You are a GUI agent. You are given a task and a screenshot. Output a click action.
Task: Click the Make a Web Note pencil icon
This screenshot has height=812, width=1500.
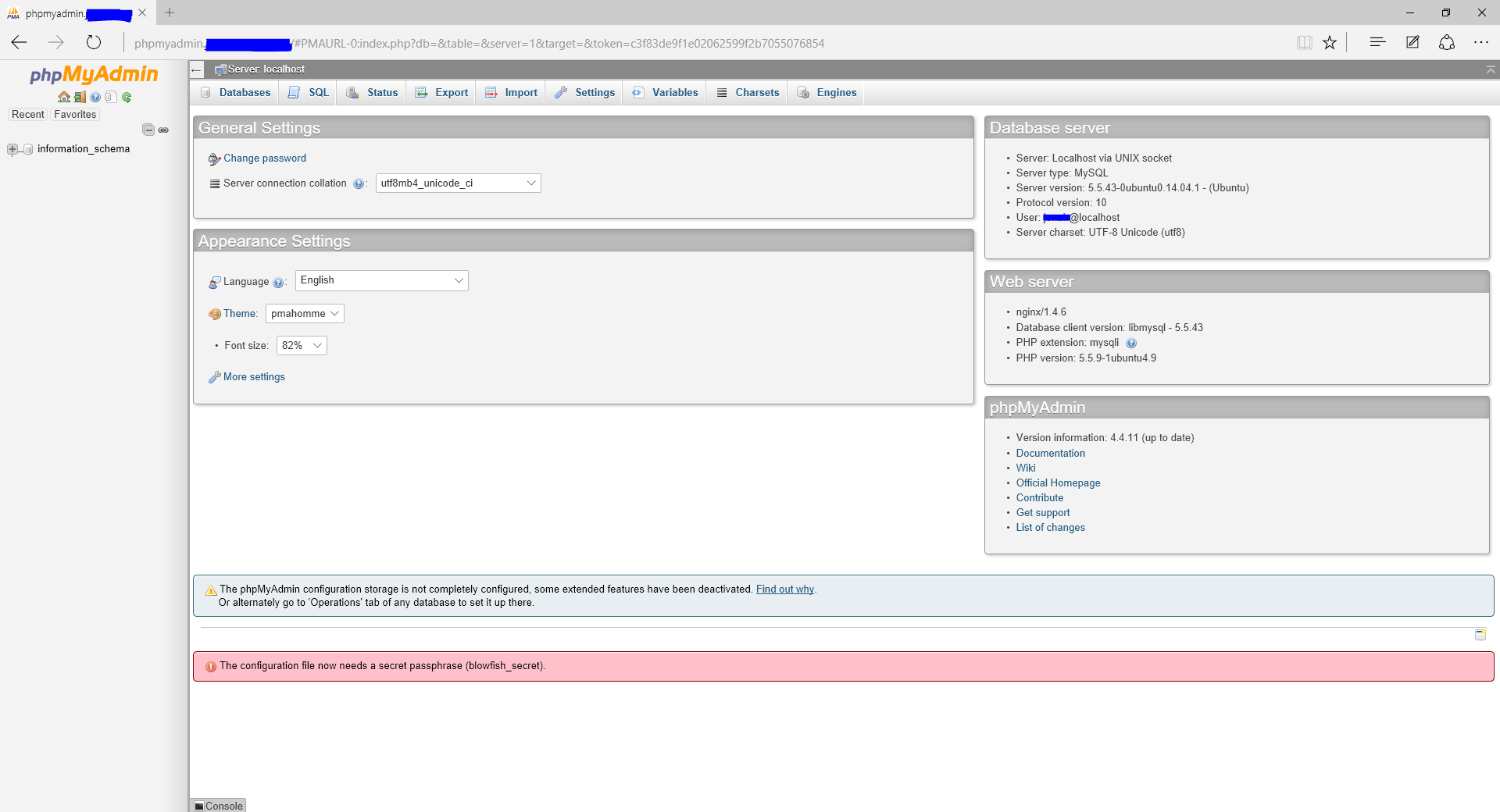pos(1412,42)
